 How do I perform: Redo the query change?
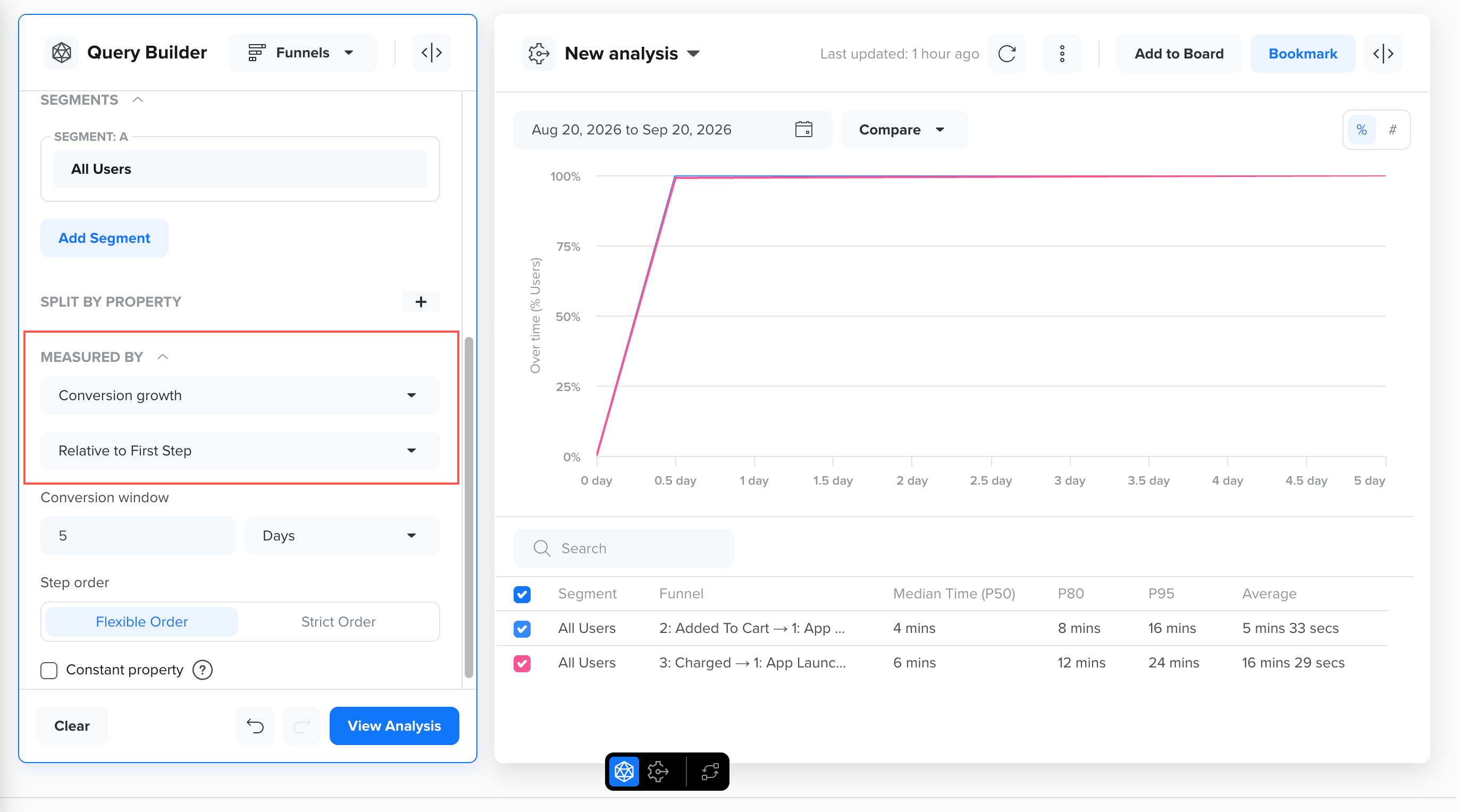coord(302,726)
